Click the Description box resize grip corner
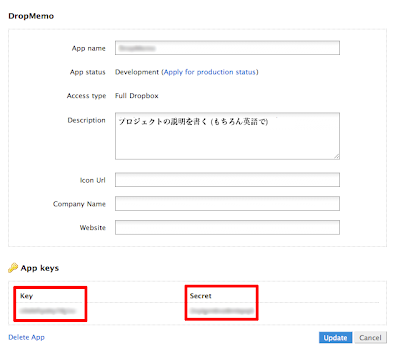 tap(337, 156)
